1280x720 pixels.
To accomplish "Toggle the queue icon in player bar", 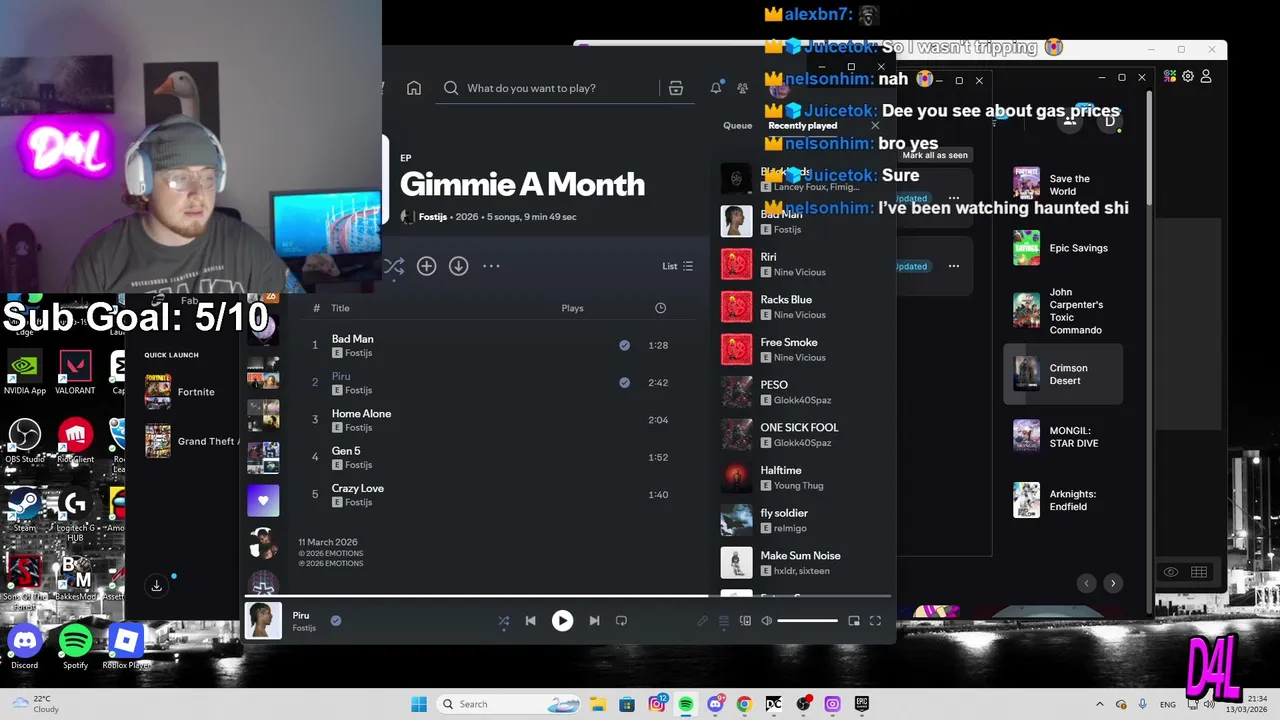I will tap(724, 621).
